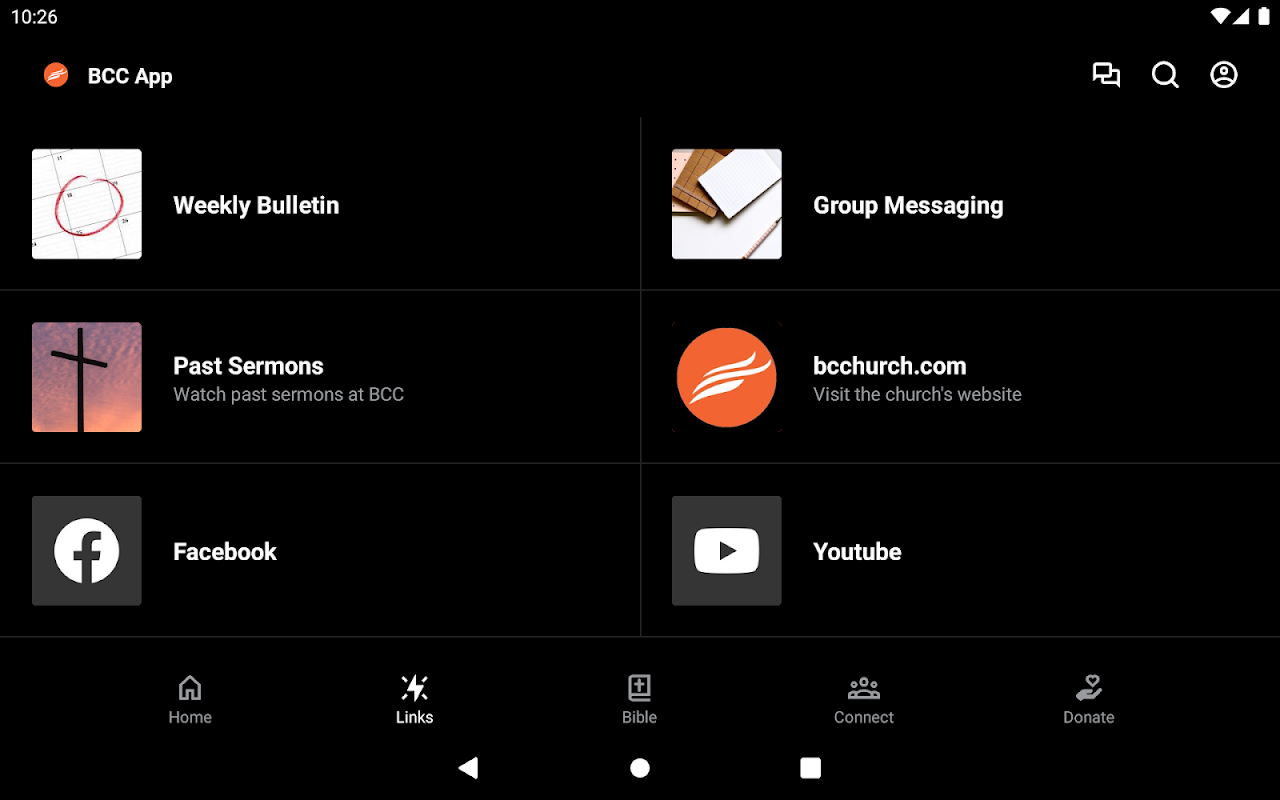Open the Weekly Bulletin link

[256, 205]
